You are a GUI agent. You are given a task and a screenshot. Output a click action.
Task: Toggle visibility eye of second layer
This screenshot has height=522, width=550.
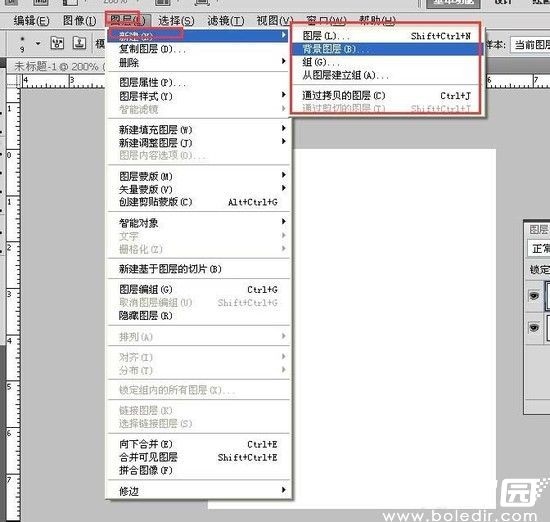coord(534,328)
